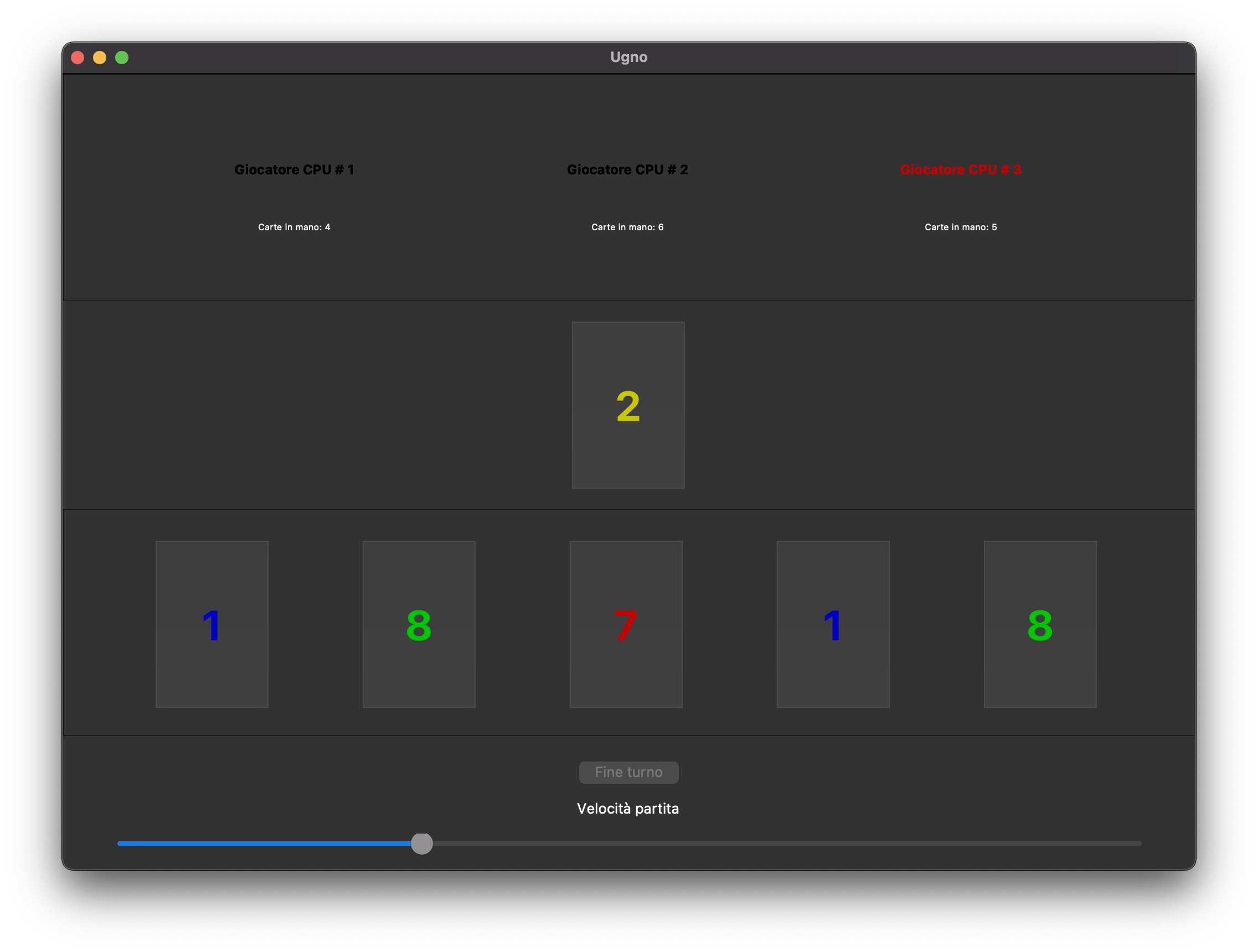Image resolution: width=1258 pixels, height=952 pixels.
Task: Click the Giocatore CPU # 2 label
Action: 627,169
